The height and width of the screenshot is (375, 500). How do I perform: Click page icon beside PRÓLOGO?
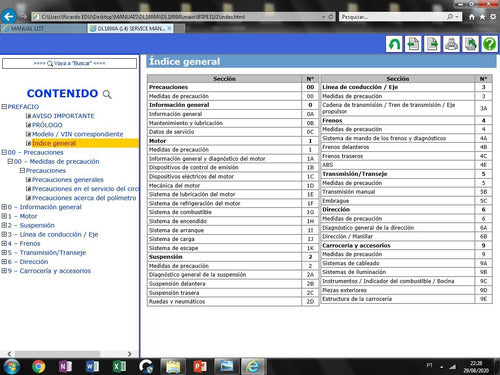click(29, 125)
